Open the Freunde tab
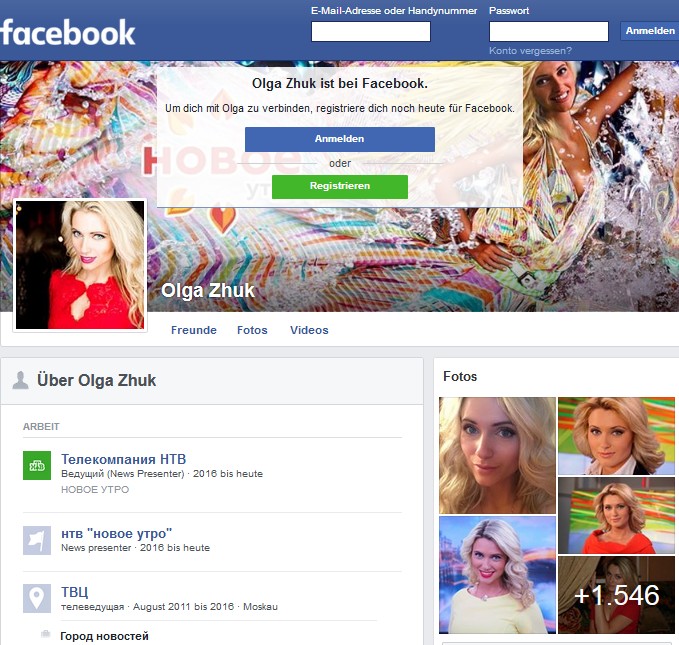 194,330
